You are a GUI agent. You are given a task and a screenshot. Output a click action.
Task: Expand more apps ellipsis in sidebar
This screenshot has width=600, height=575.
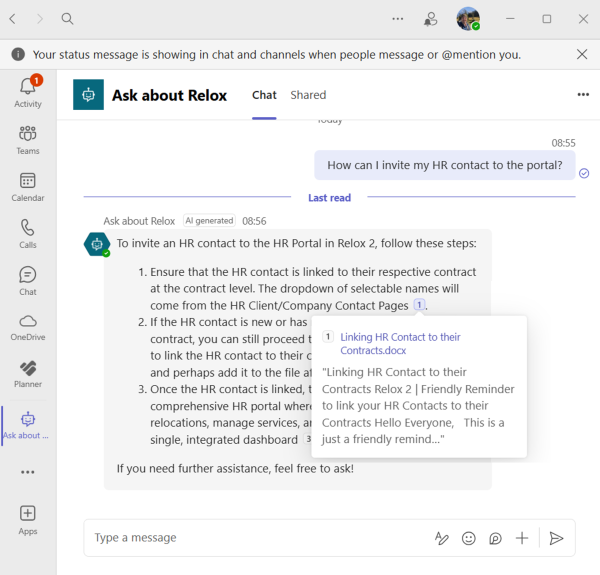pyautogui.click(x=28, y=472)
